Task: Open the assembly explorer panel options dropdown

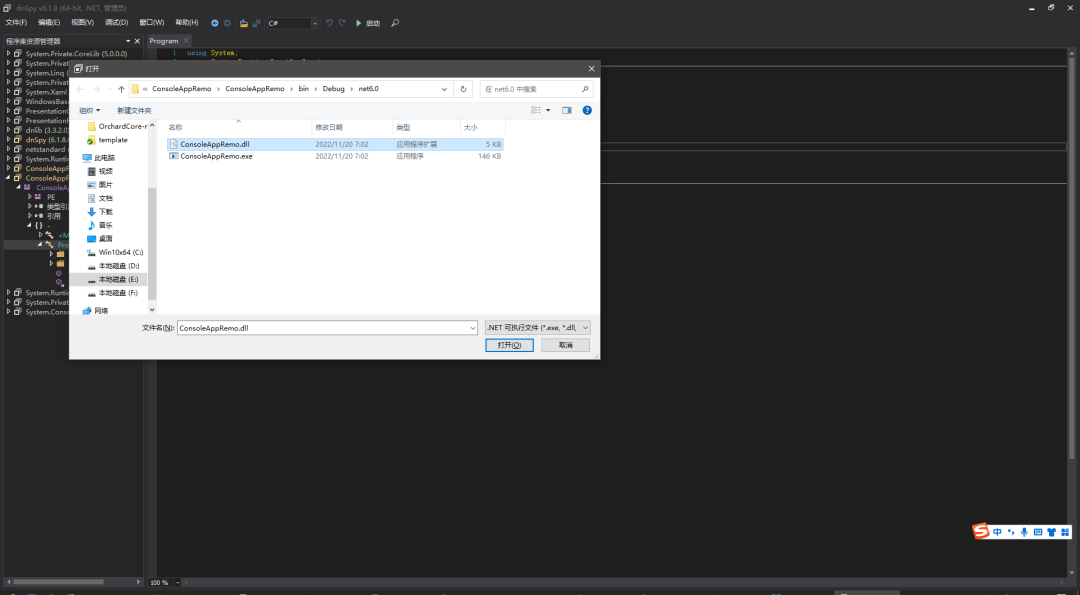Action: point(128,41)
